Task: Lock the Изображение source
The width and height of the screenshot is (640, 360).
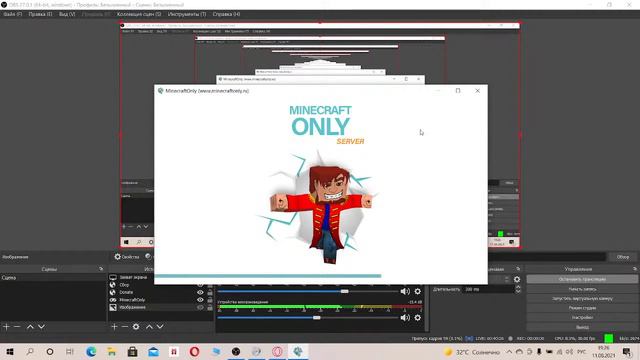Action: click(210, 307)
